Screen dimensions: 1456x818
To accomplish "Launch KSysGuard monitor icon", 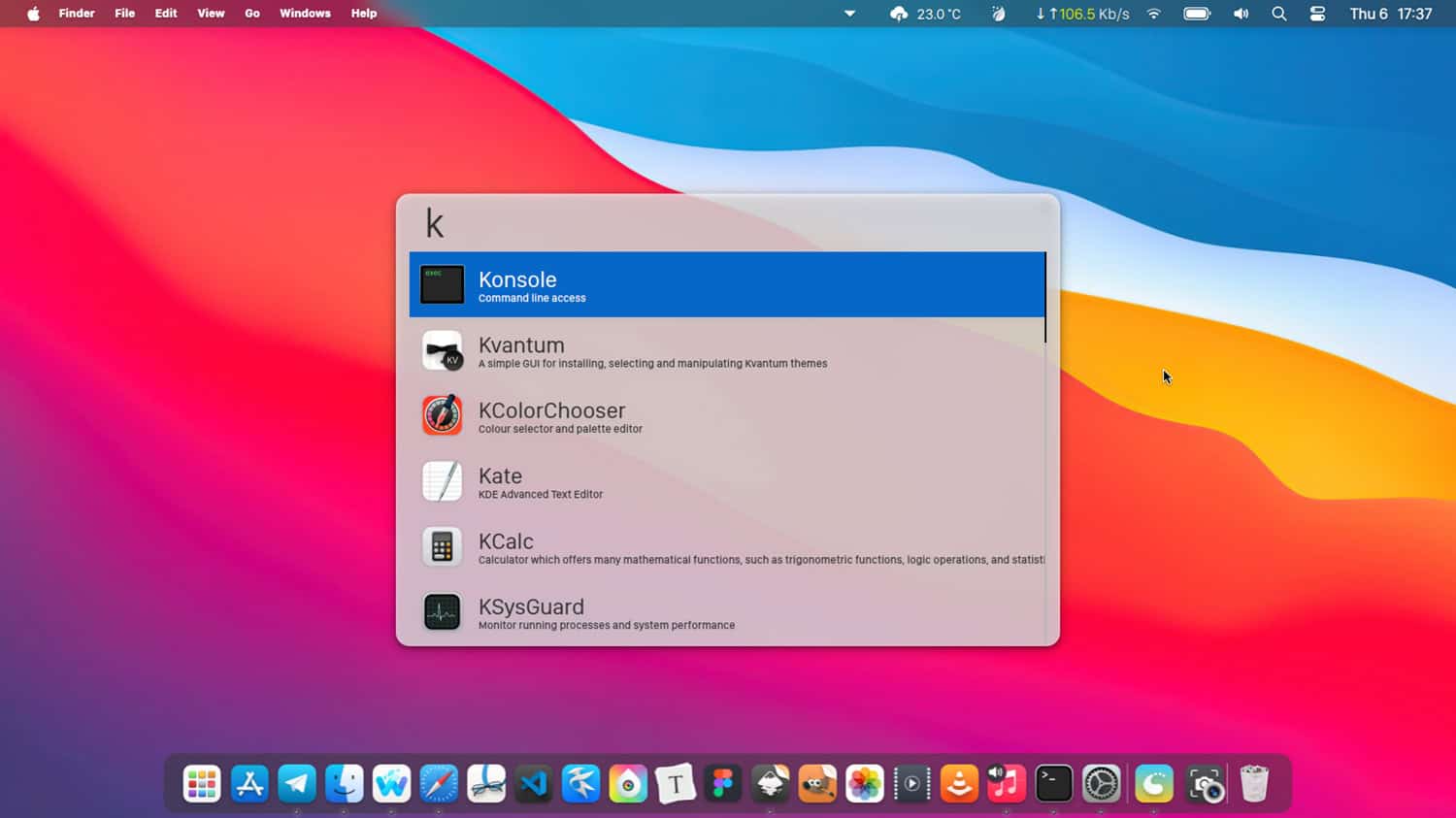I will pos(442,612).
